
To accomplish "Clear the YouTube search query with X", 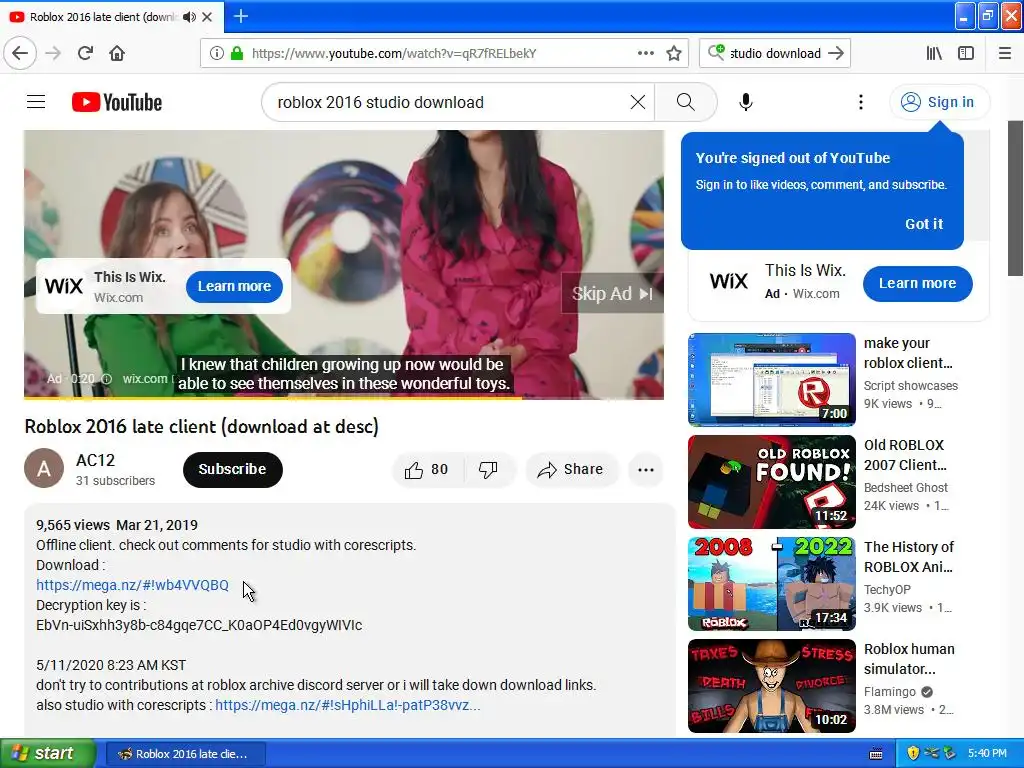I will [638, 102].
